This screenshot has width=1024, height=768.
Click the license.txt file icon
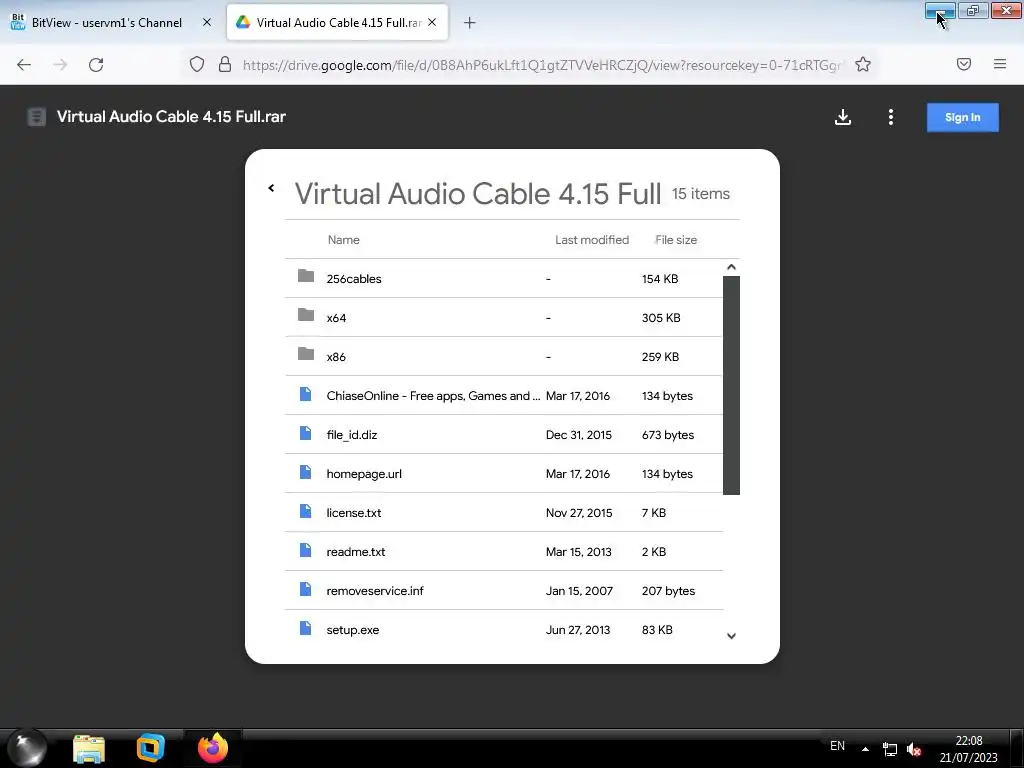click(305, 511)
